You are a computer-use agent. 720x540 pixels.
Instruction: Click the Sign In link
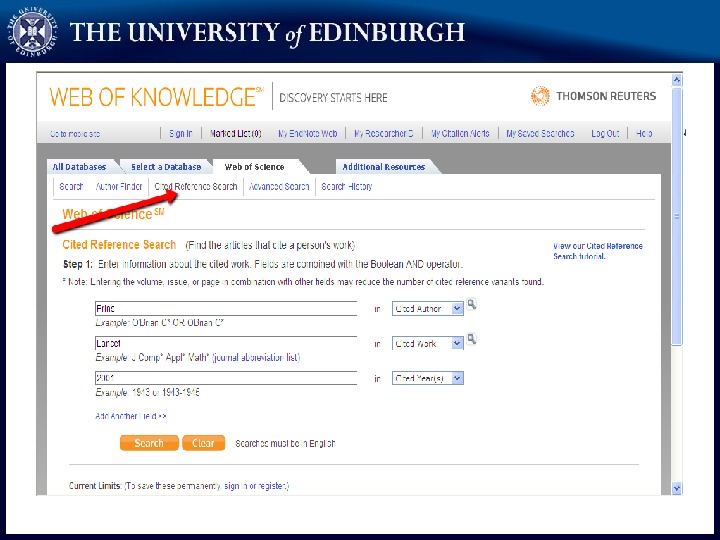pos(181,134)
